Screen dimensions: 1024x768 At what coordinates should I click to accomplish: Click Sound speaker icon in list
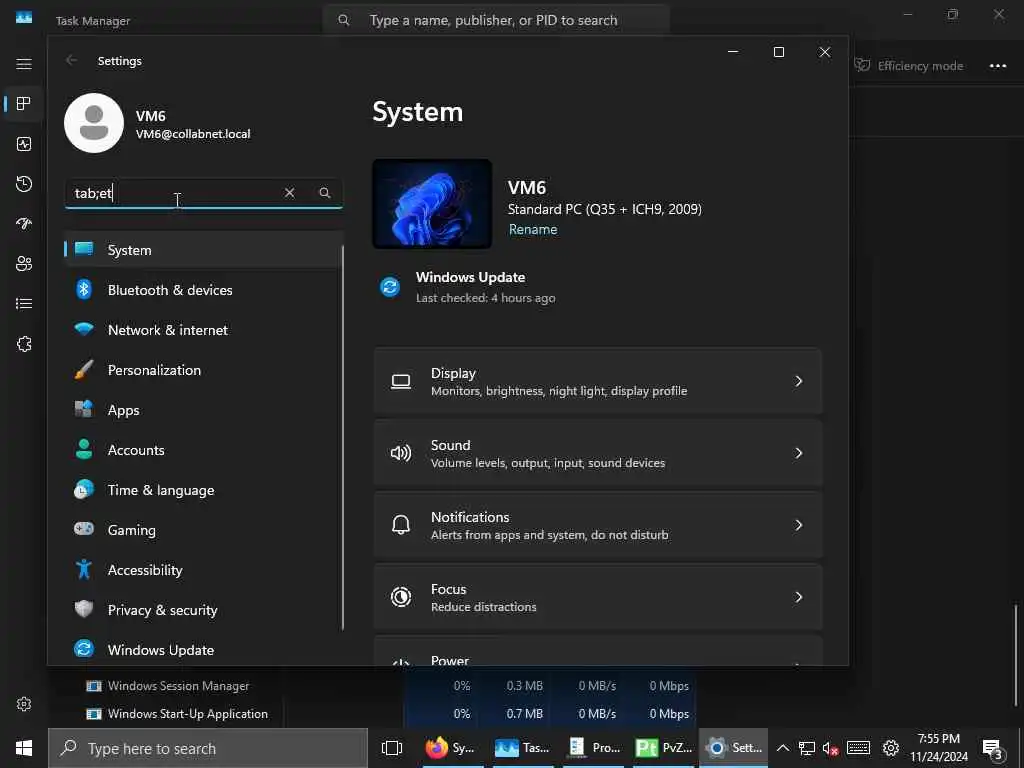point(401,453)
